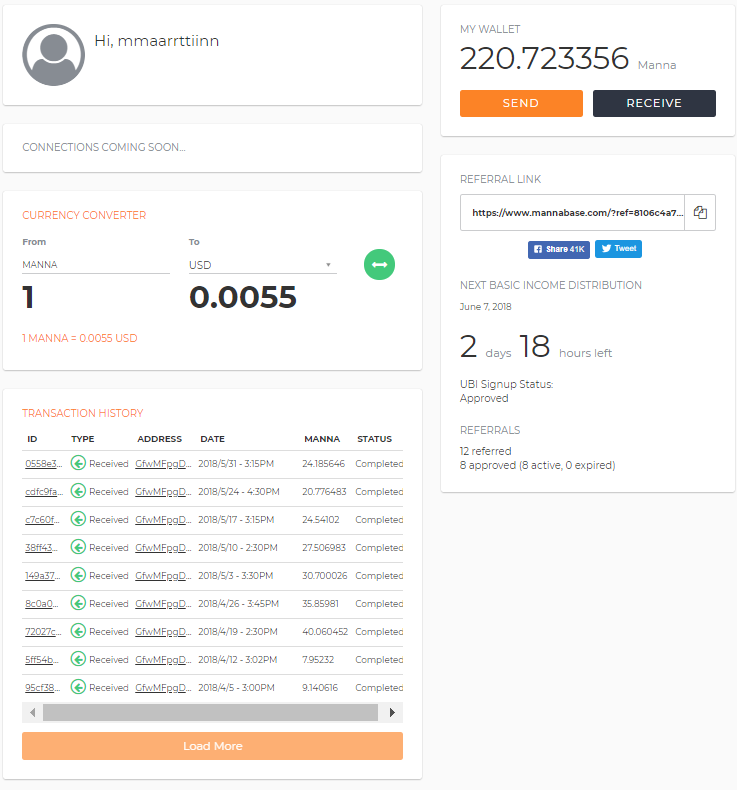Open address link in 2018/4/5 transaction row
Screen dimensions: 737x790
point(163,687)
